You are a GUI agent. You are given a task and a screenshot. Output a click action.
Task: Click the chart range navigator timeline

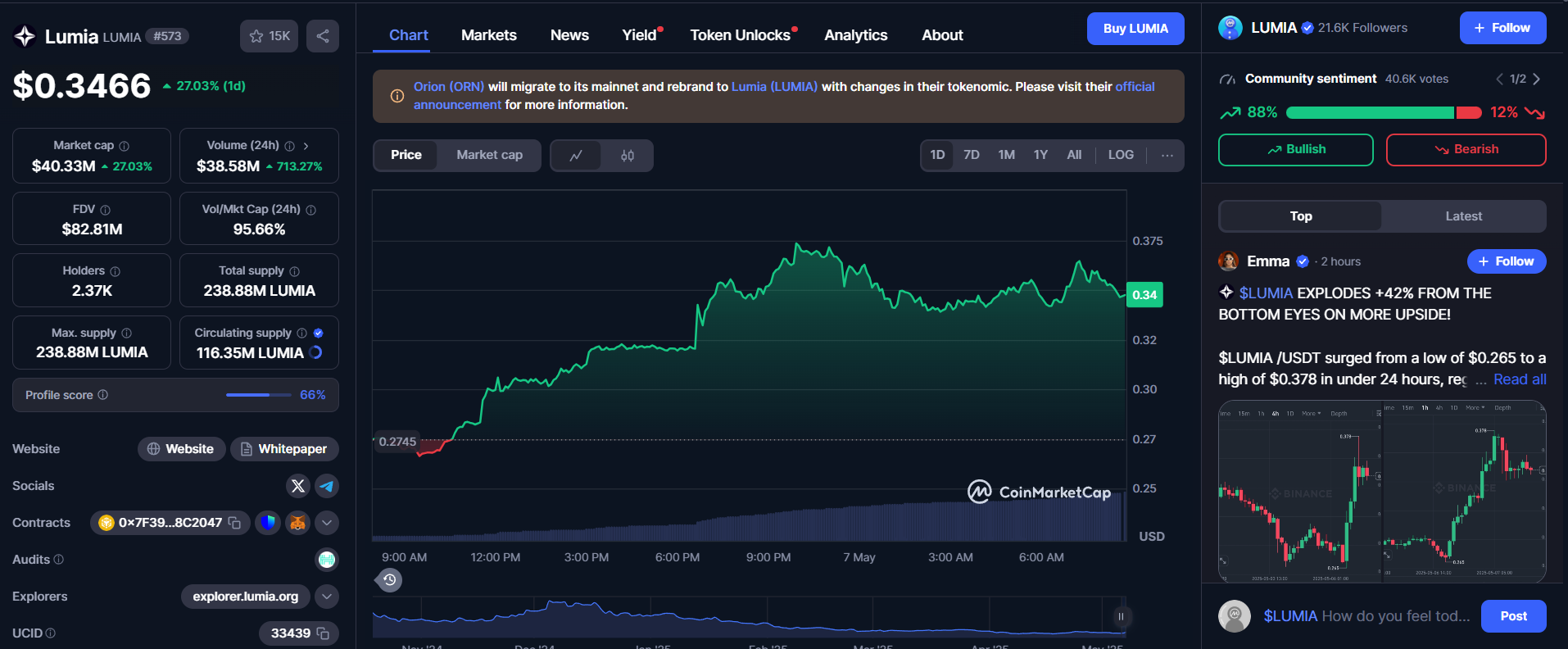coord(749,617)
